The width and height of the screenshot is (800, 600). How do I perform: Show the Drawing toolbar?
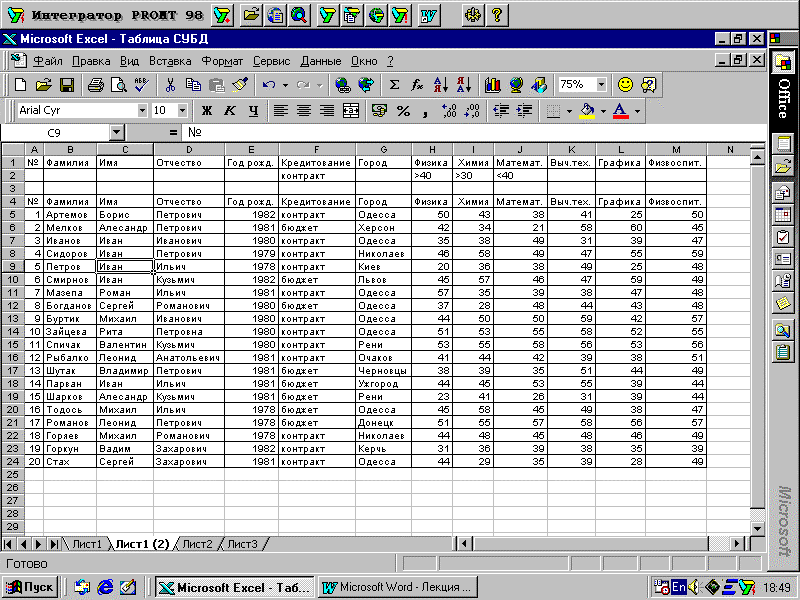[x=539, y=85]
